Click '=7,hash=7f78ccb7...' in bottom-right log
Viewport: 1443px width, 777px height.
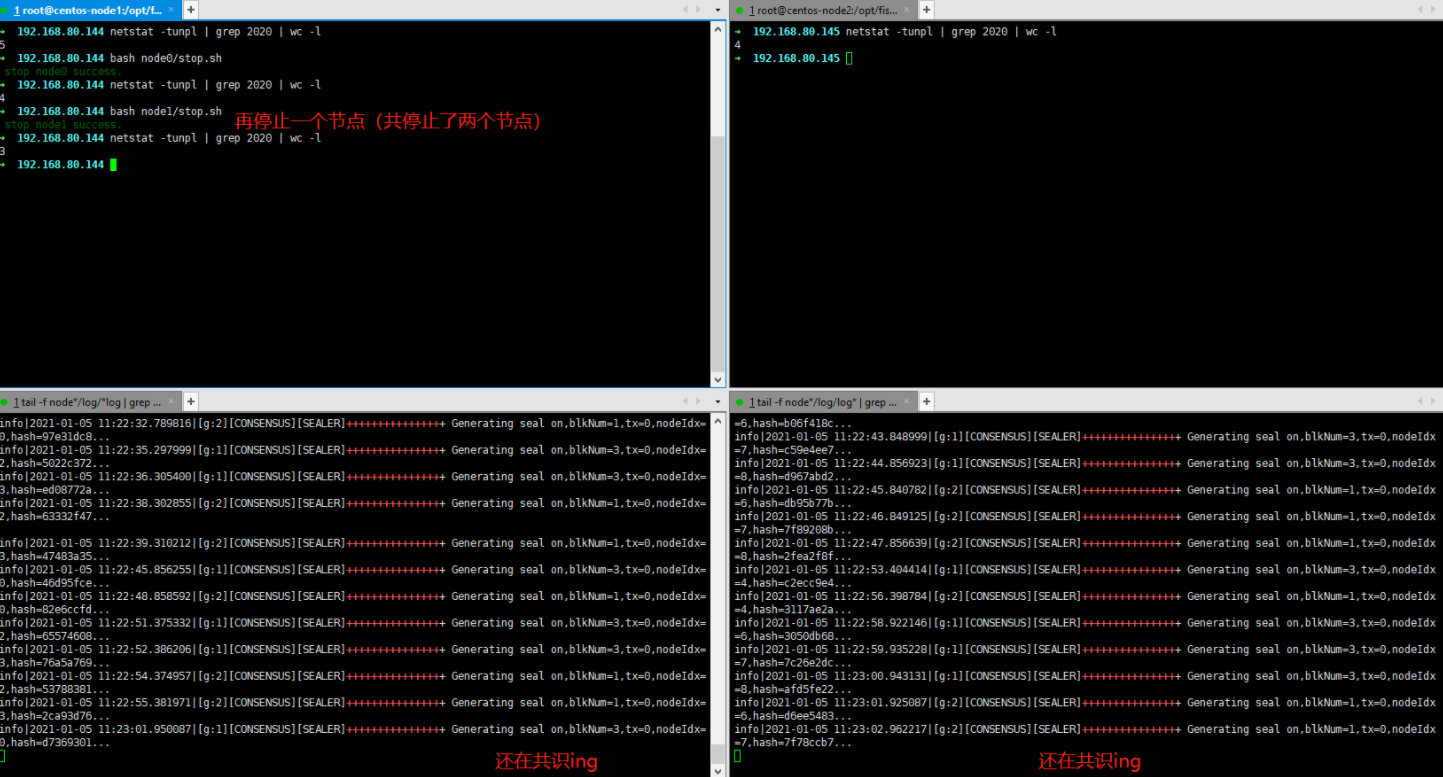(x=793, y=743)
